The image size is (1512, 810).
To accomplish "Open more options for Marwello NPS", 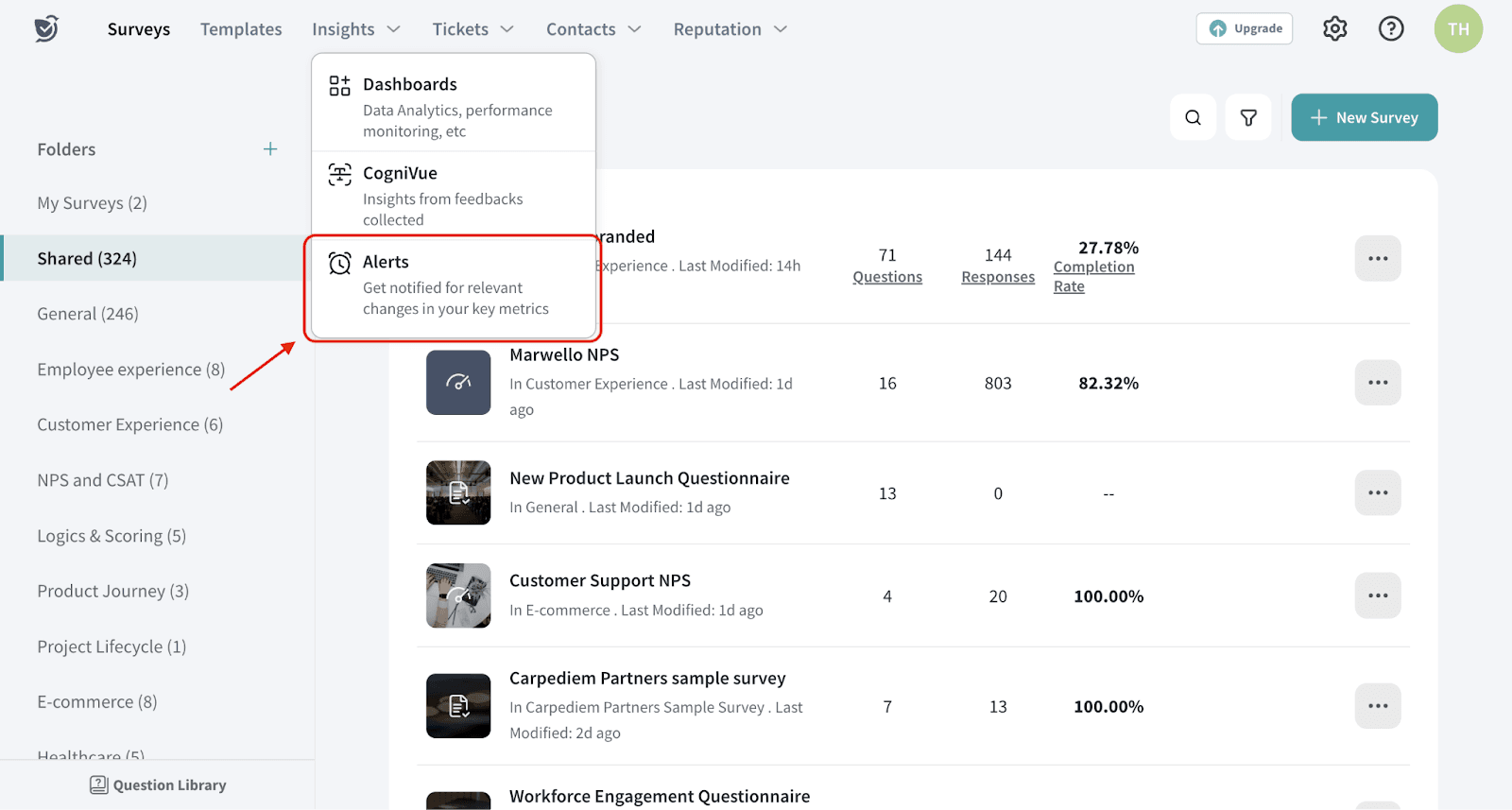I will coord(1377,383).
